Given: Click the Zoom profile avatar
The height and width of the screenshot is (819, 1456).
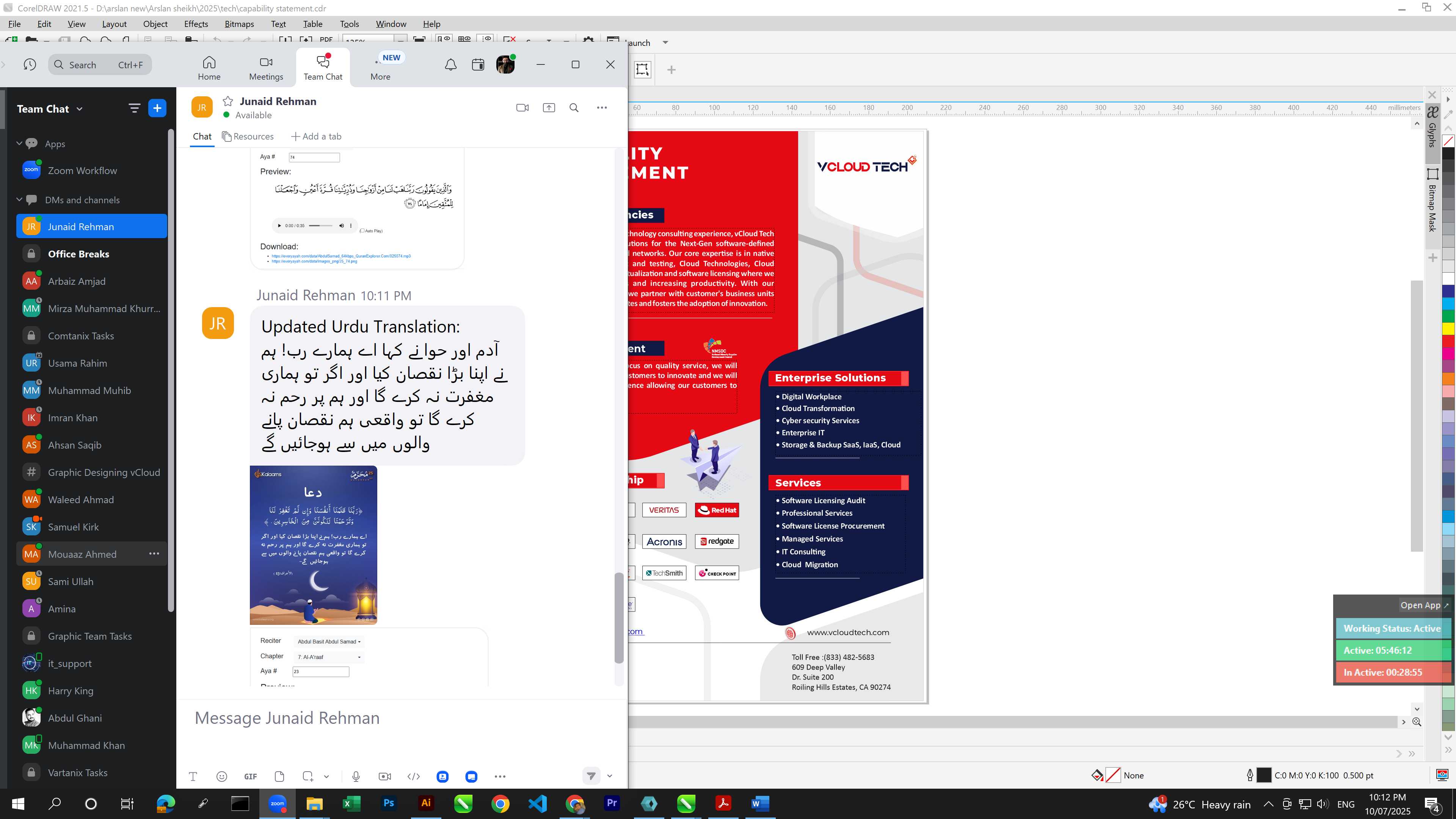Looking at the screenshot, I should 505,64.
